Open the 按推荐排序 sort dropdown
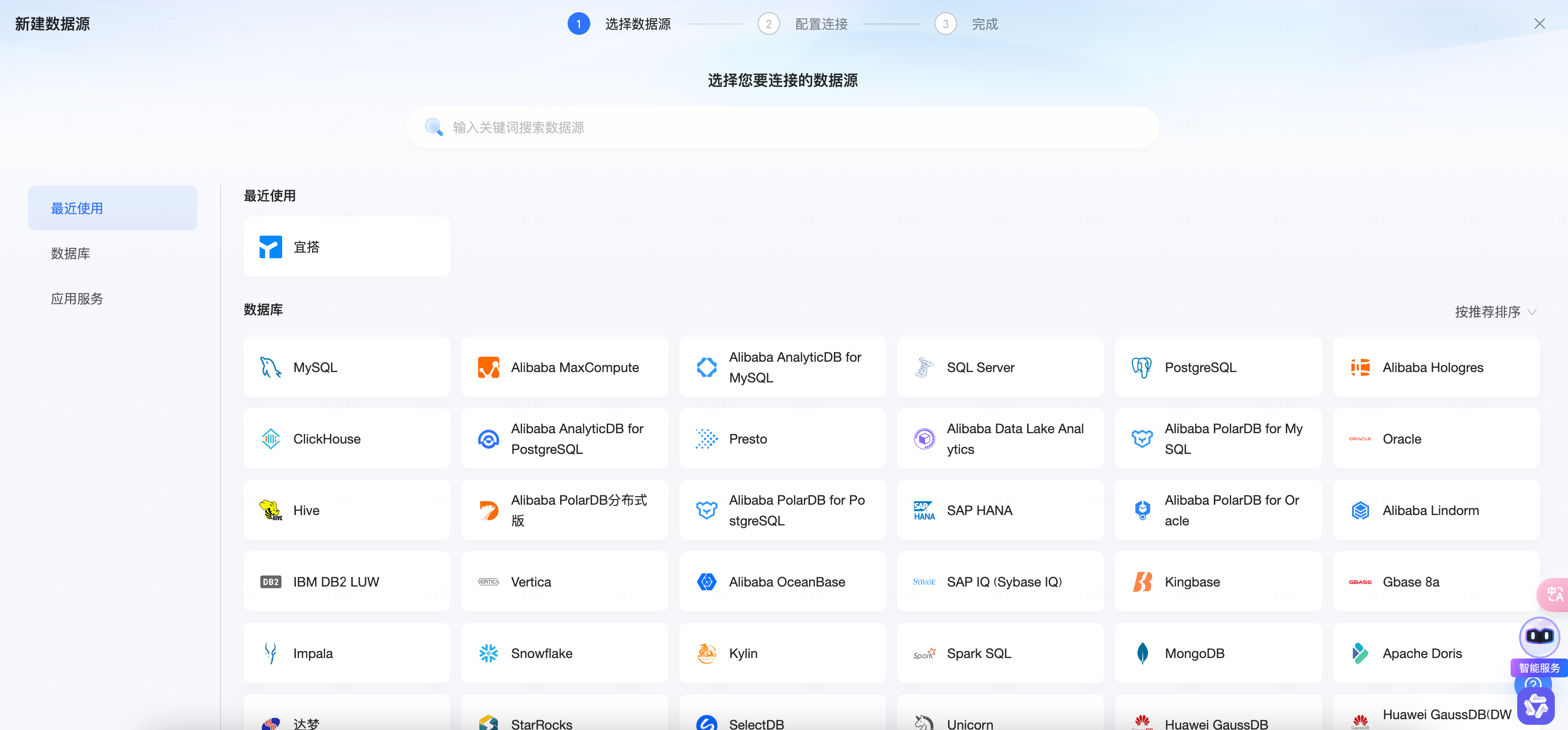 [1495, 312]
